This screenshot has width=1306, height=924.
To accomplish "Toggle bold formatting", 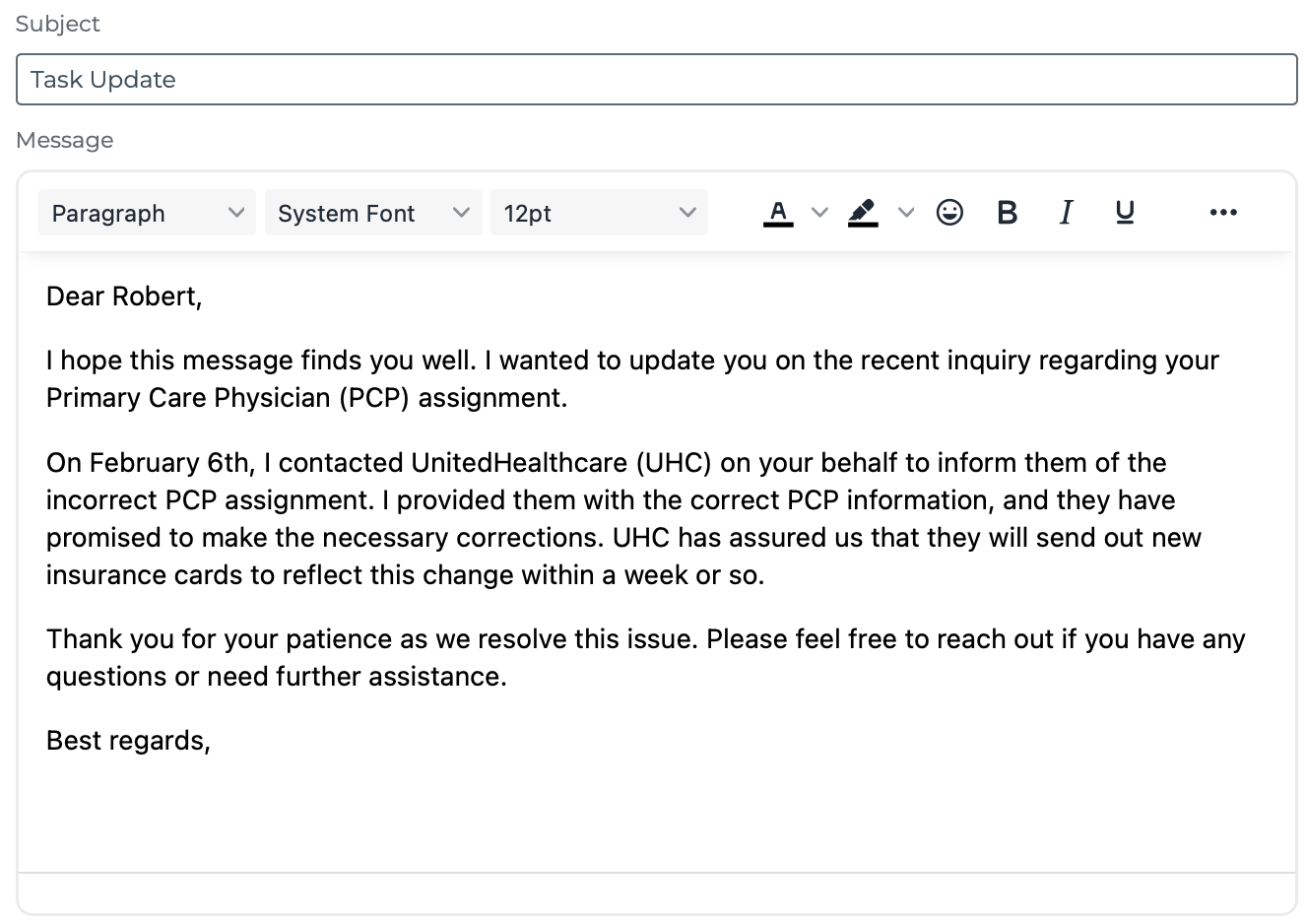I will pyautogui.click(x=1007, y=213).
